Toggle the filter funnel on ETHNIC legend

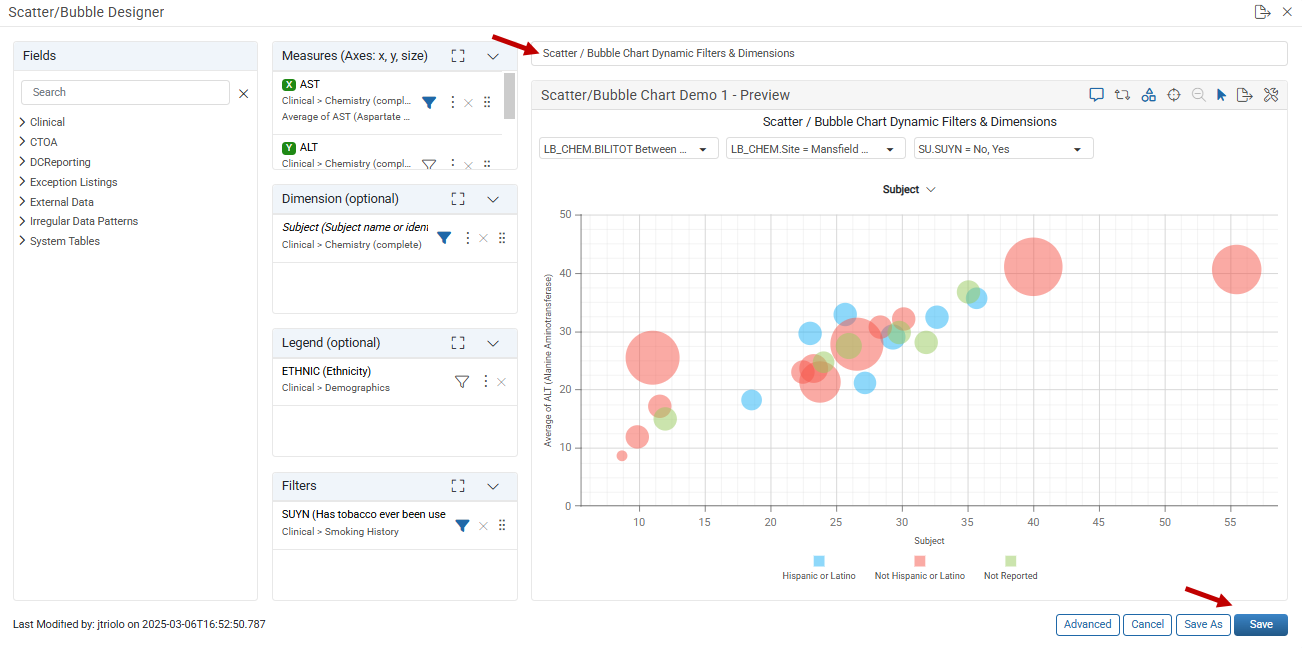pyautogui.click(x=462, y=381)
